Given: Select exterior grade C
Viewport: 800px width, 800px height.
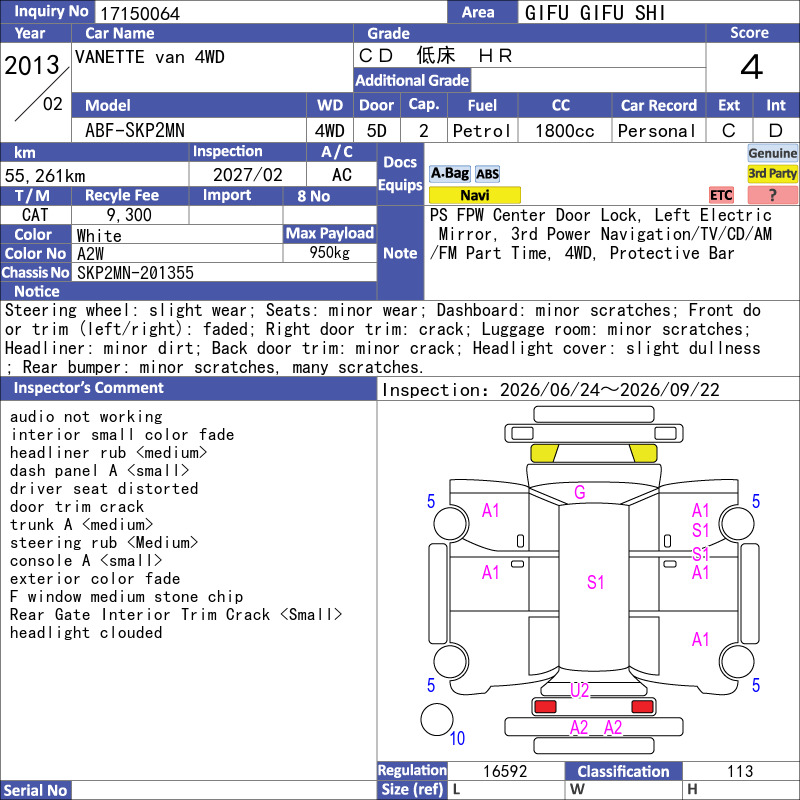Looking at the screenshot, I should pyautogui.click(x=729, y=131).
